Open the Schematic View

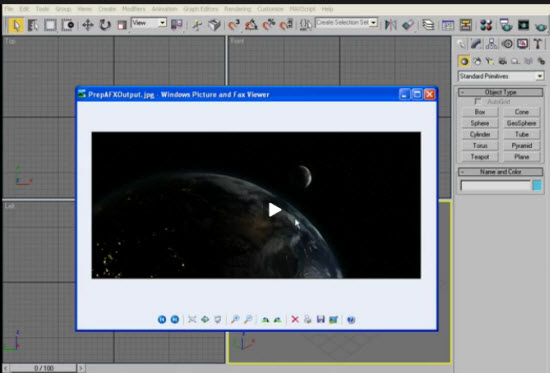pos(465,25)
